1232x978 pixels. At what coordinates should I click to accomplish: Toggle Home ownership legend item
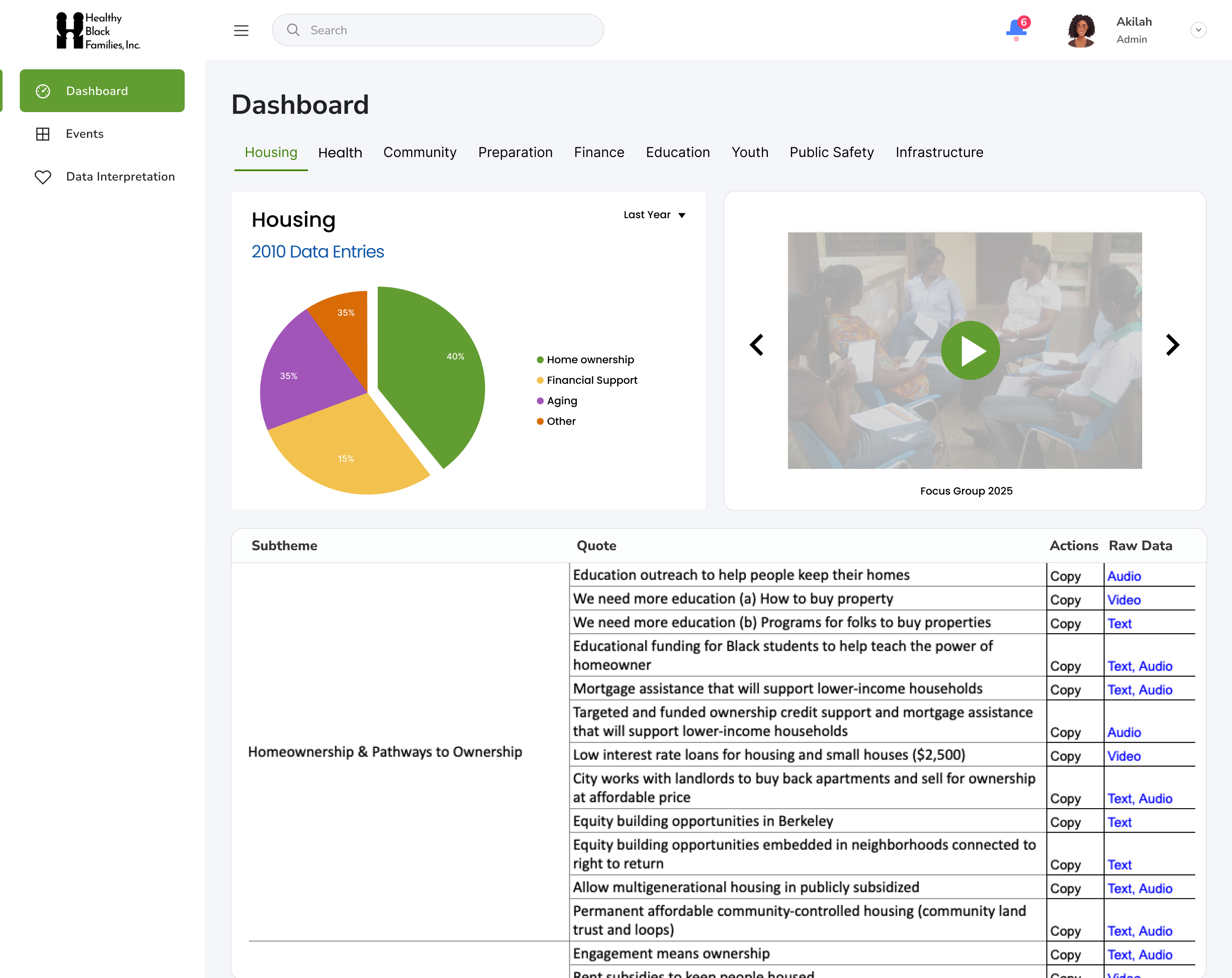tap(590, 359)
